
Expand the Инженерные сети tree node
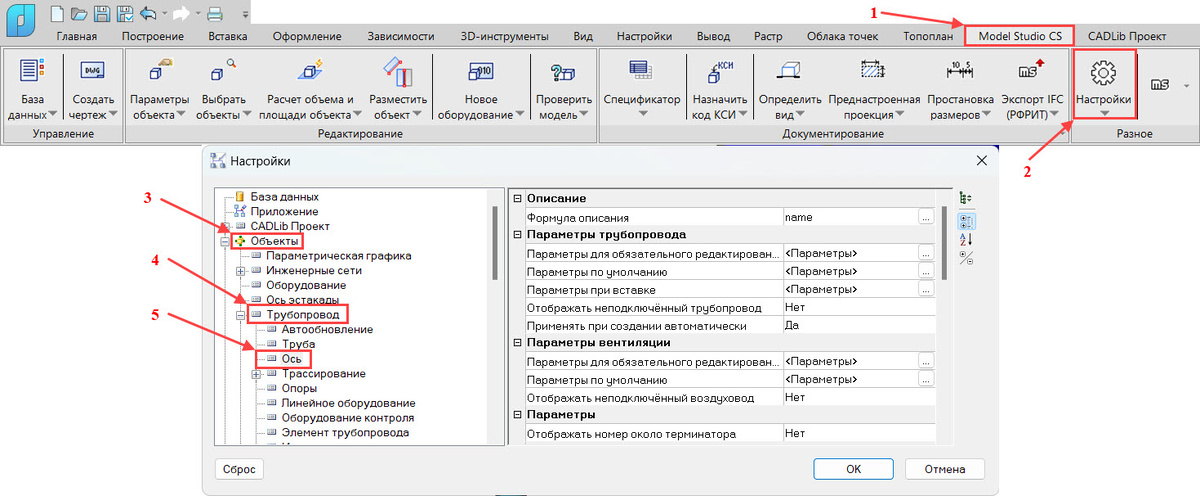(240, 271)
